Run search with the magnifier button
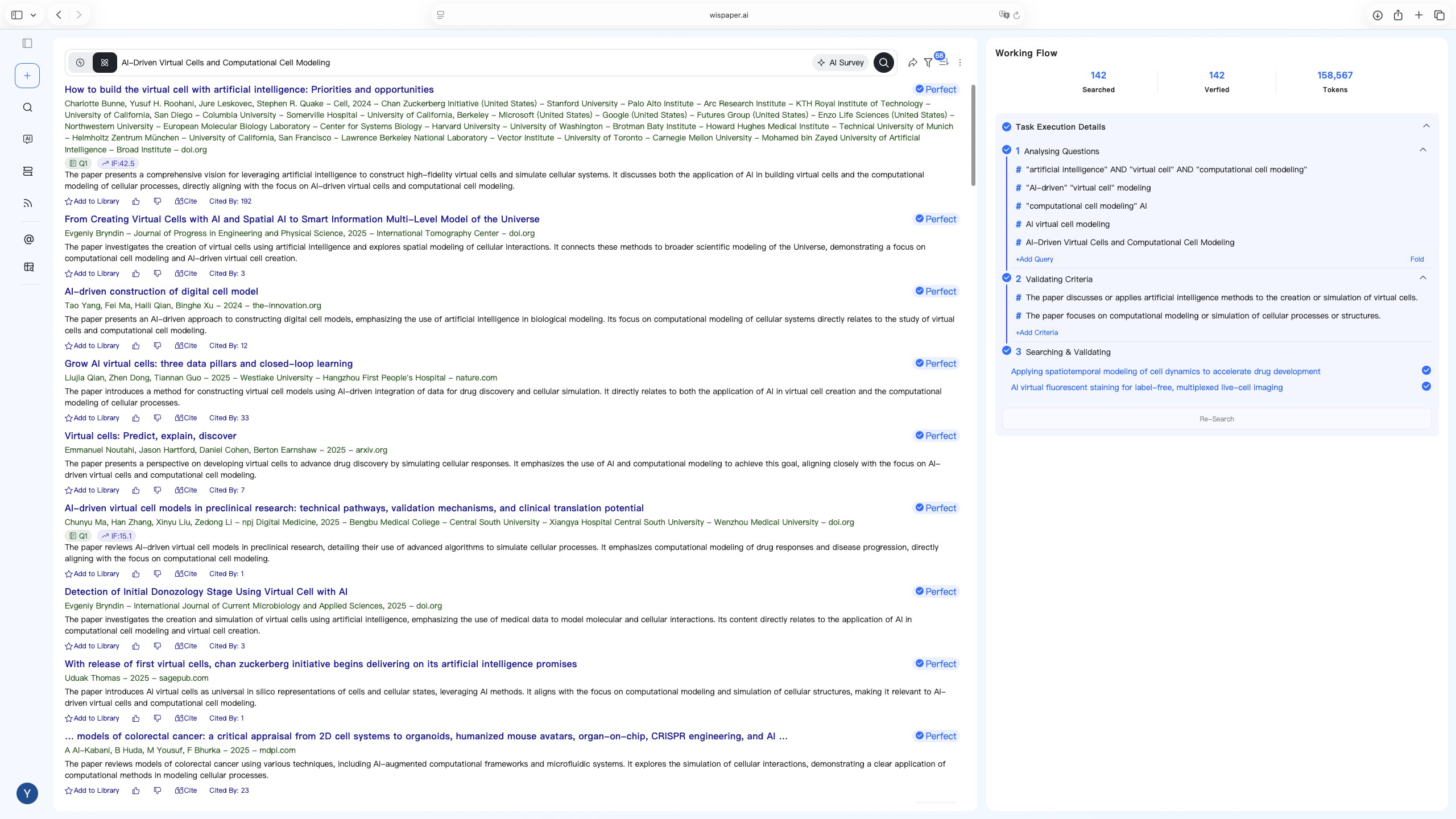 click(x=883, y=63)
